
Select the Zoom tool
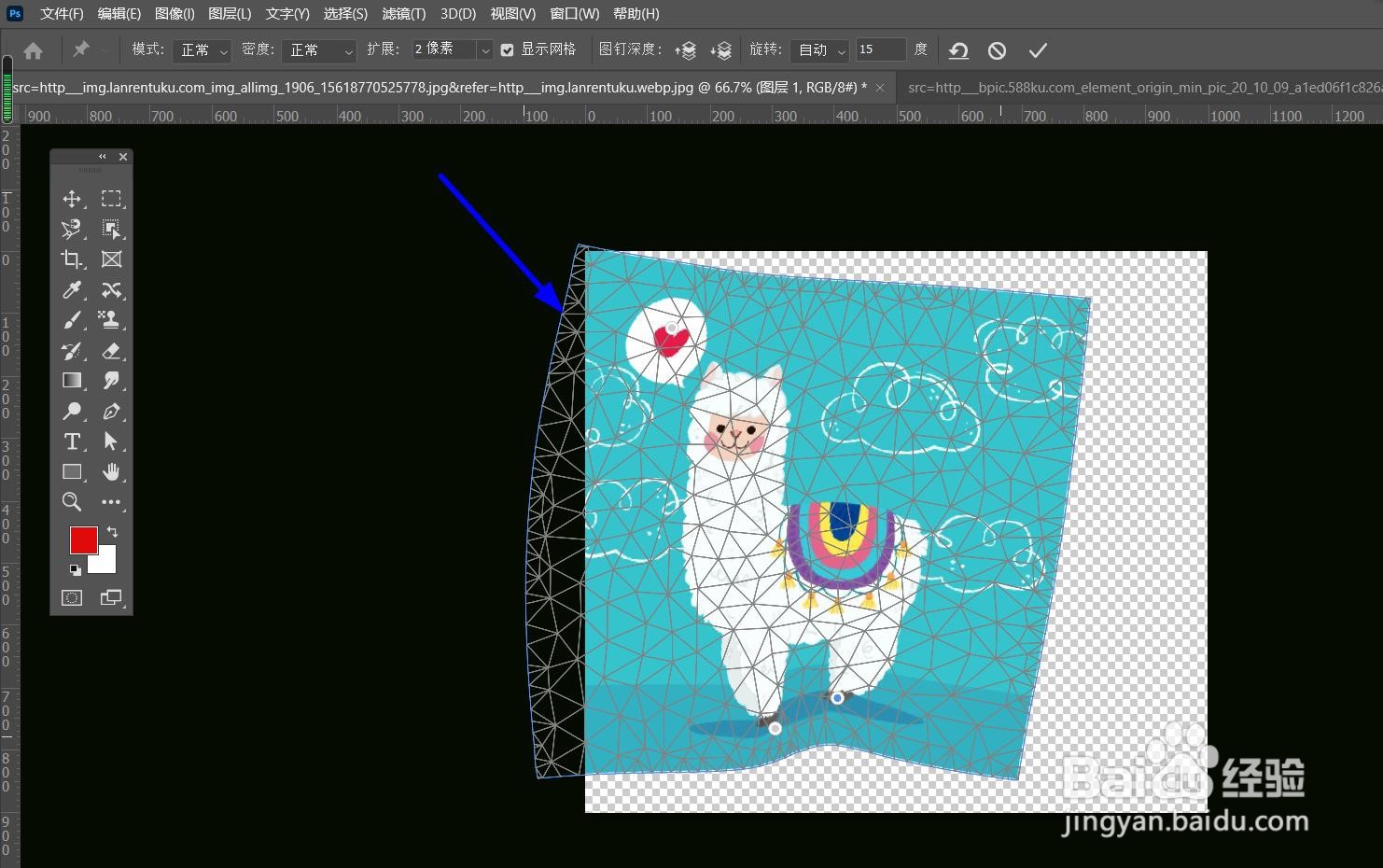pyautogui.click(x=71, y=502)
